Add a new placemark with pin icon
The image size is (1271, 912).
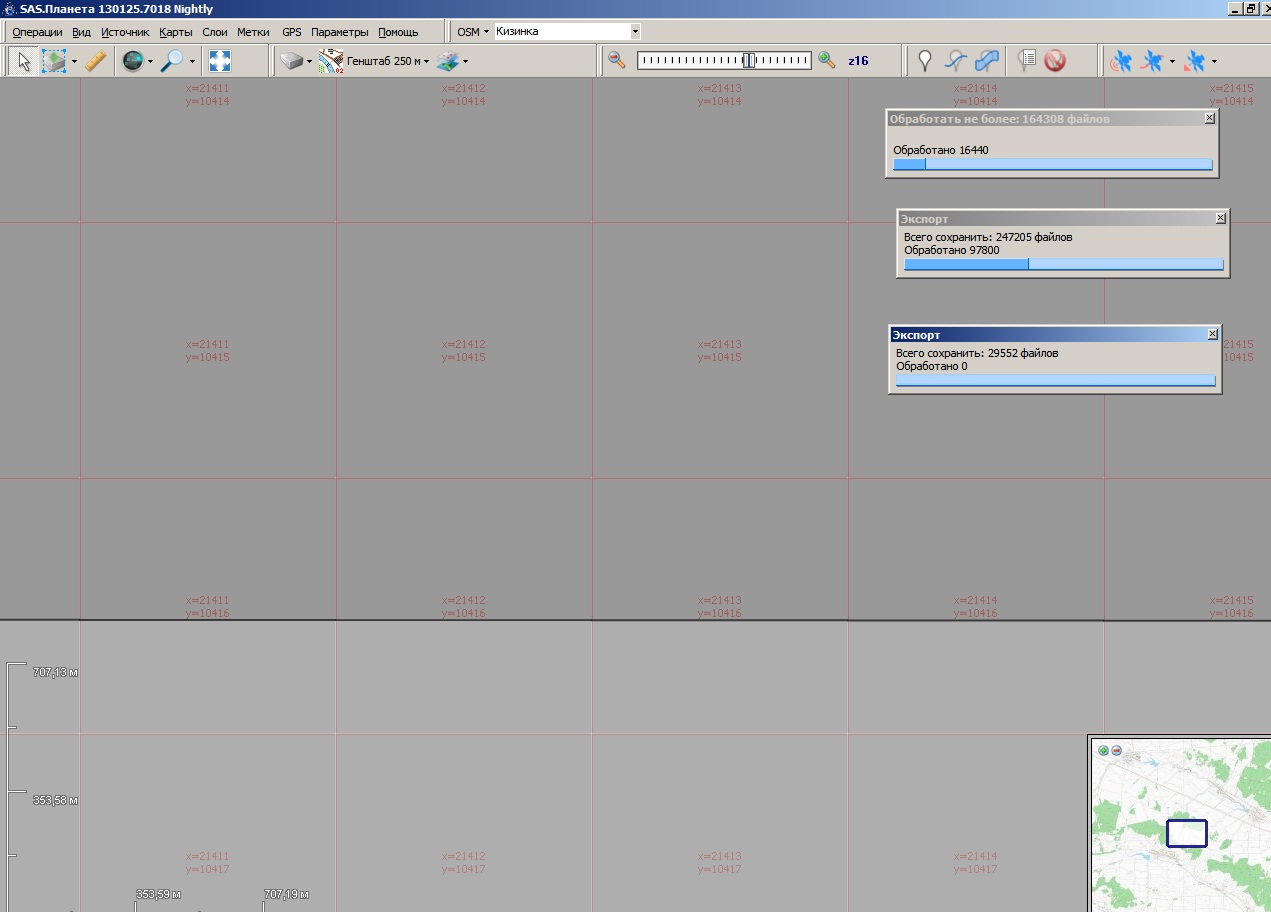[925, 61]
